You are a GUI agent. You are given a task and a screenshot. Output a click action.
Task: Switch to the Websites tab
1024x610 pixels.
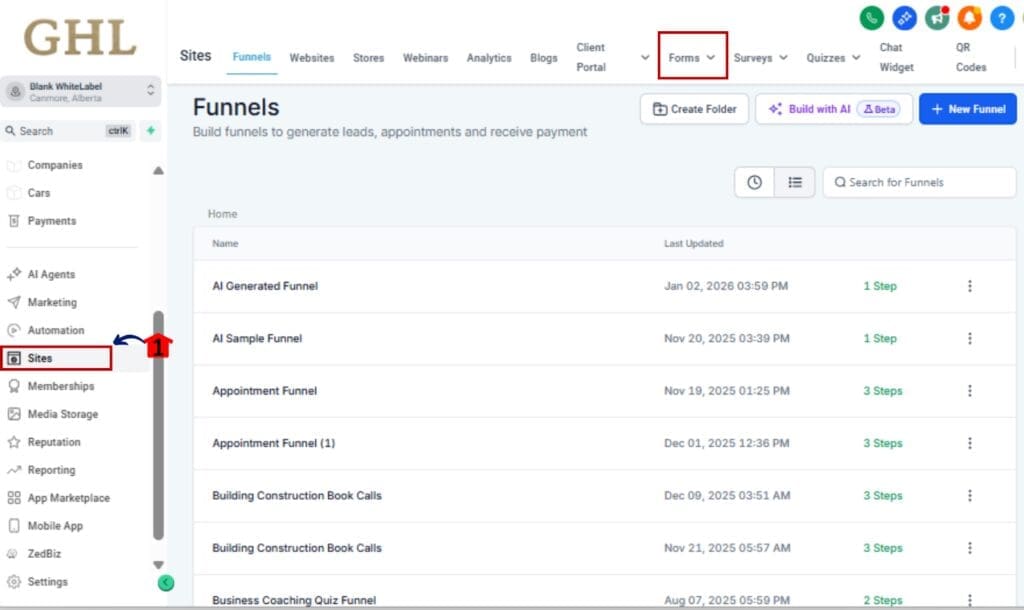[311, 58]
